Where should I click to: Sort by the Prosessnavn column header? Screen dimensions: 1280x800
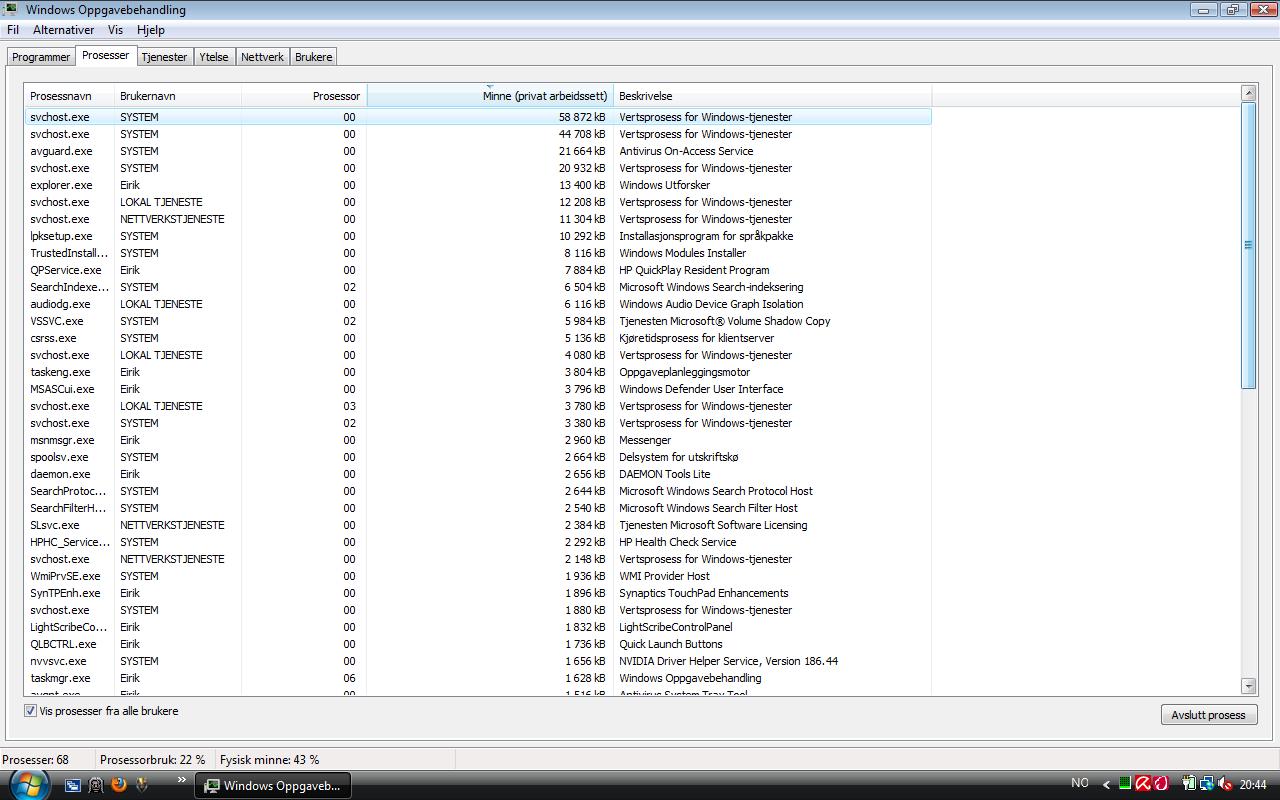click(x=69, y=96)
